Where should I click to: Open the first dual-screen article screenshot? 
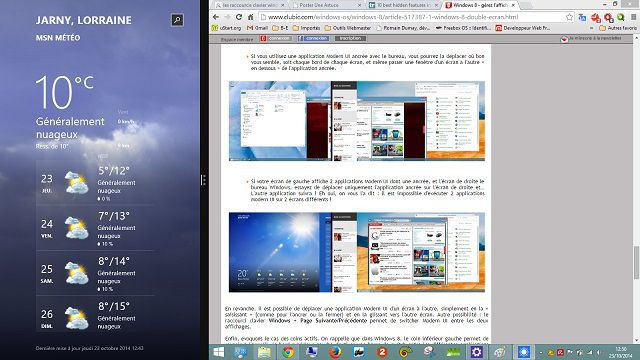pos(357,121)
